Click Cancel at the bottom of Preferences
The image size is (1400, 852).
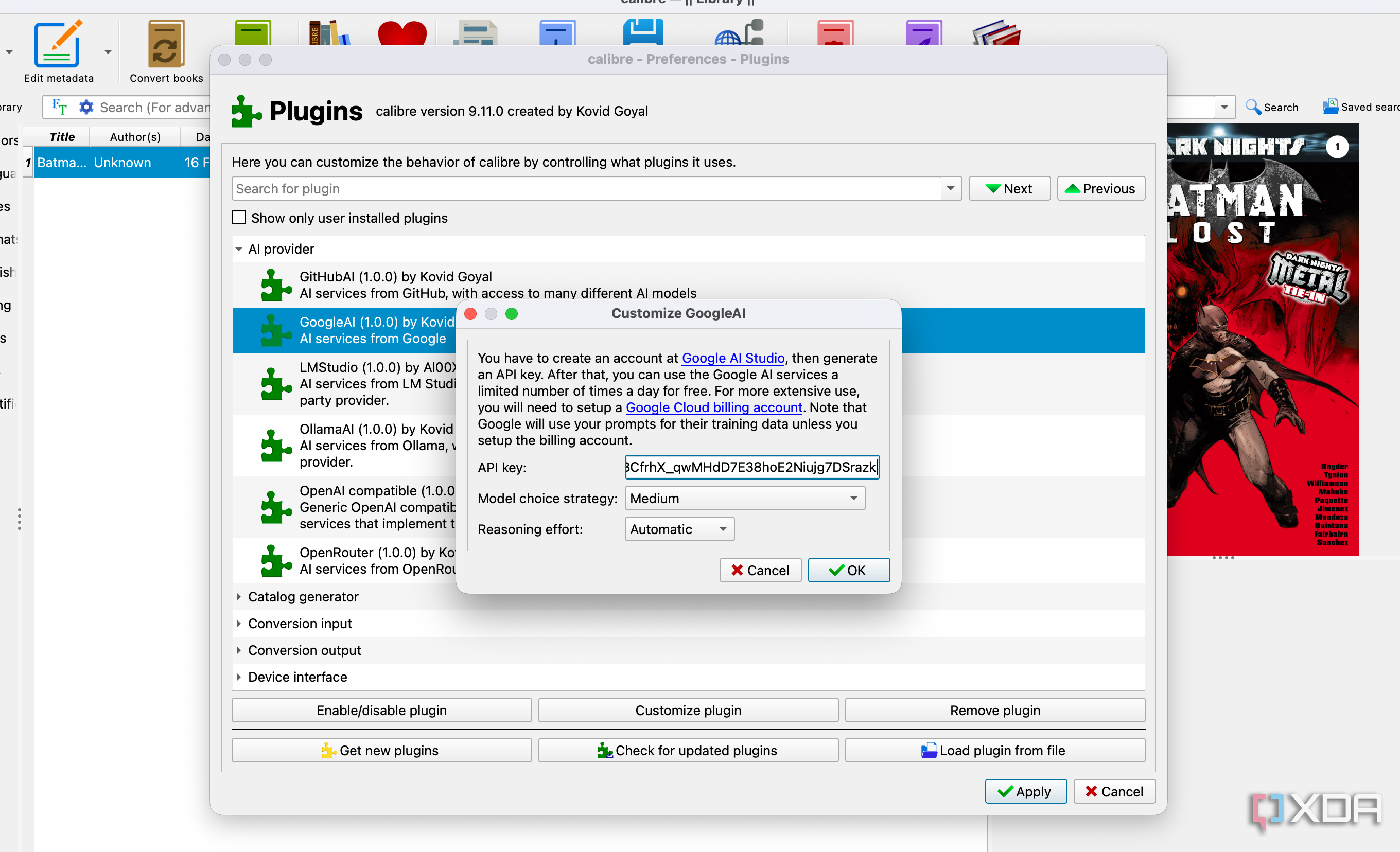click(x=1114, y=791)
